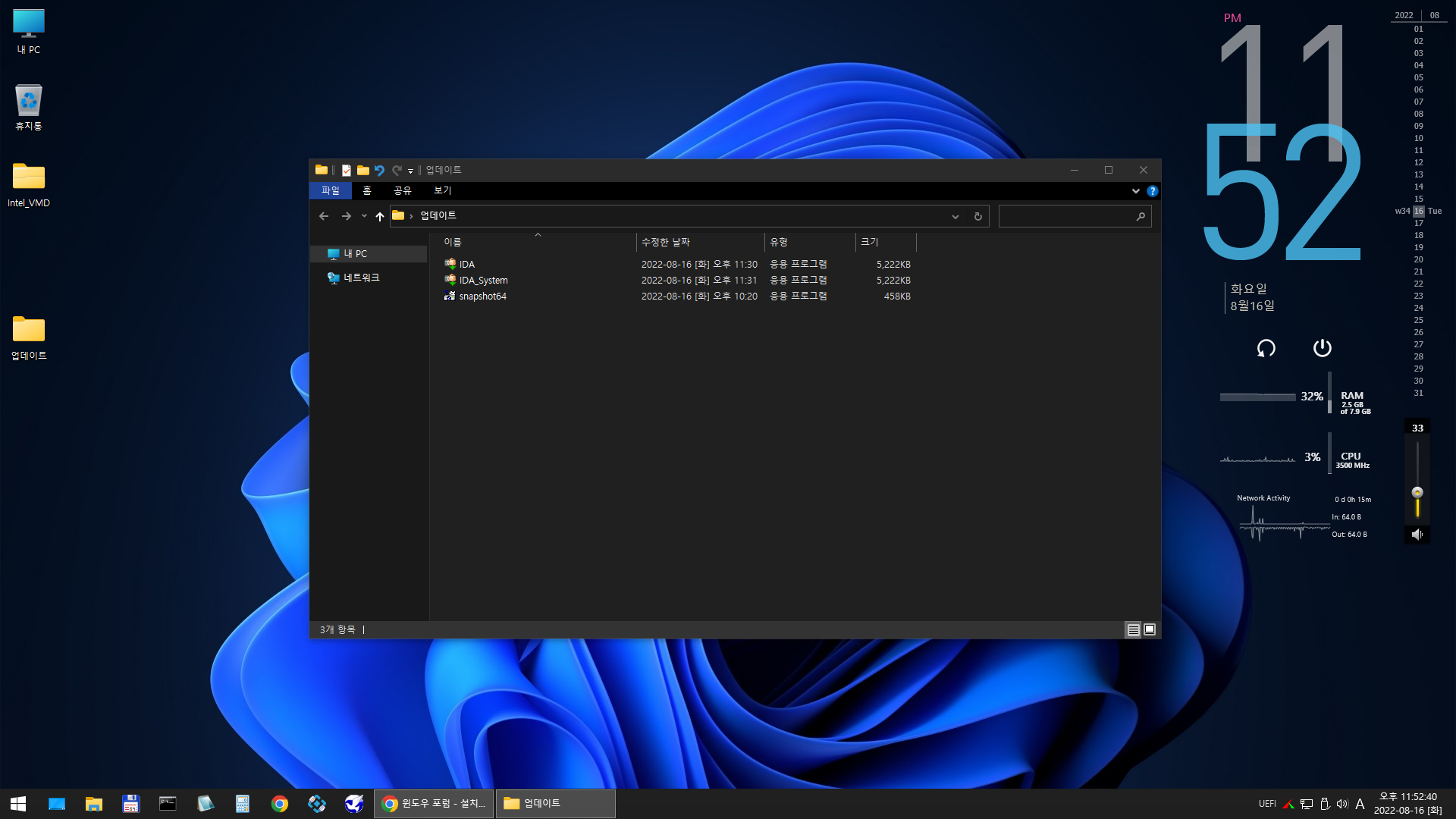Switch to Large icons view in status bar
This screenshot has width=1456, height=819.
tap(1150, 630)
